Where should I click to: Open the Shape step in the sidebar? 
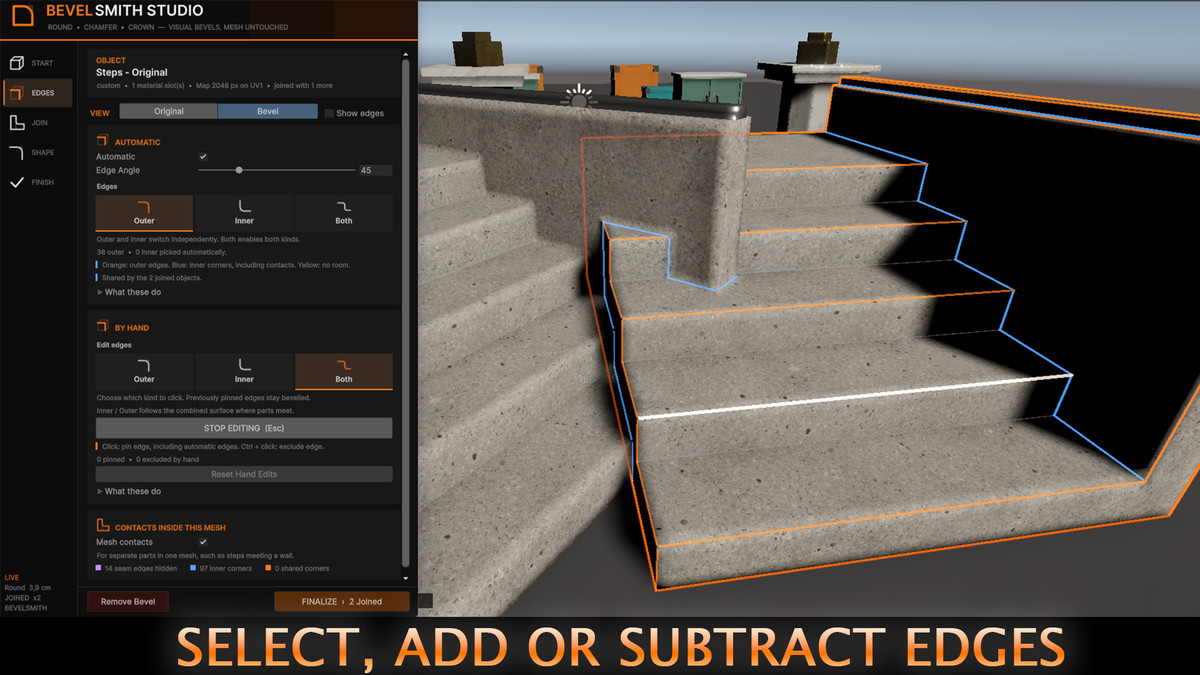[x=37, y=153]
